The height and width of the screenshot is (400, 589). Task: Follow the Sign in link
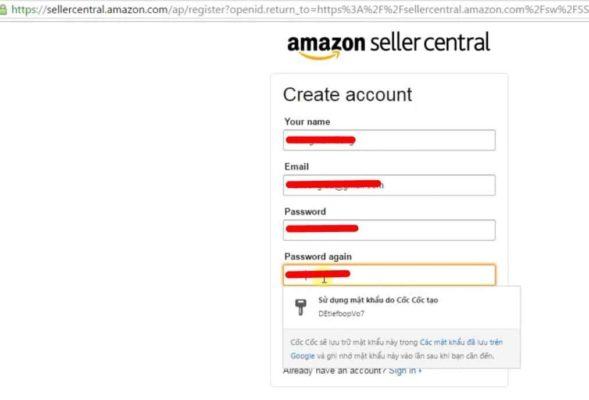(405, 371)
